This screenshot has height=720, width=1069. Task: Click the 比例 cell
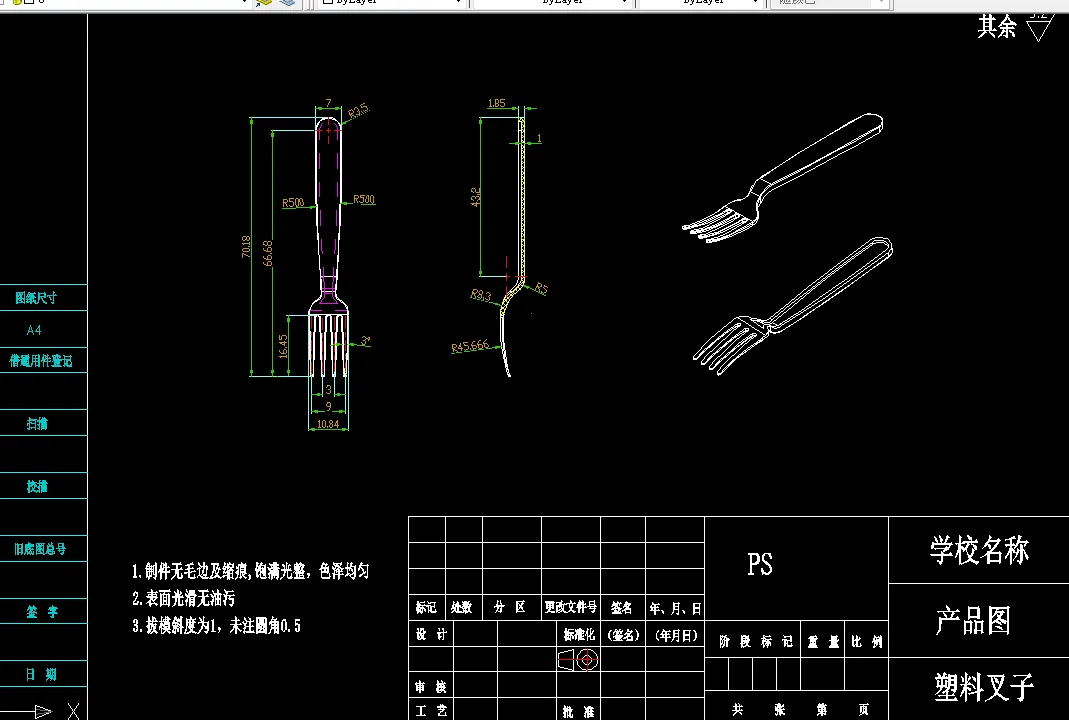point(867,642)
